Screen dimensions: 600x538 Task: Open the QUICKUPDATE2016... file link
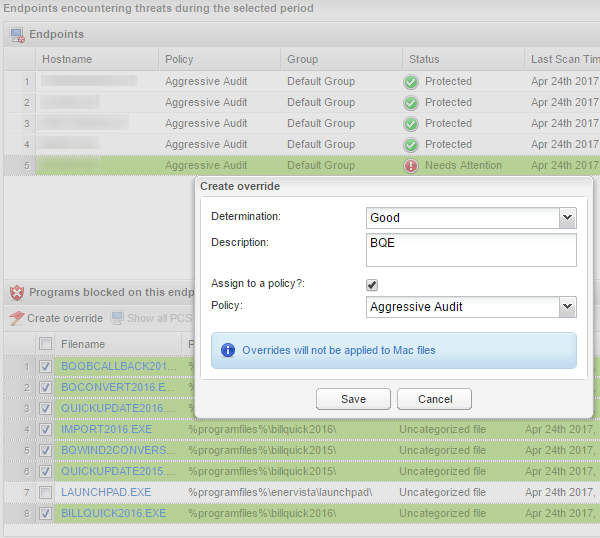click(x=119, y=408)
